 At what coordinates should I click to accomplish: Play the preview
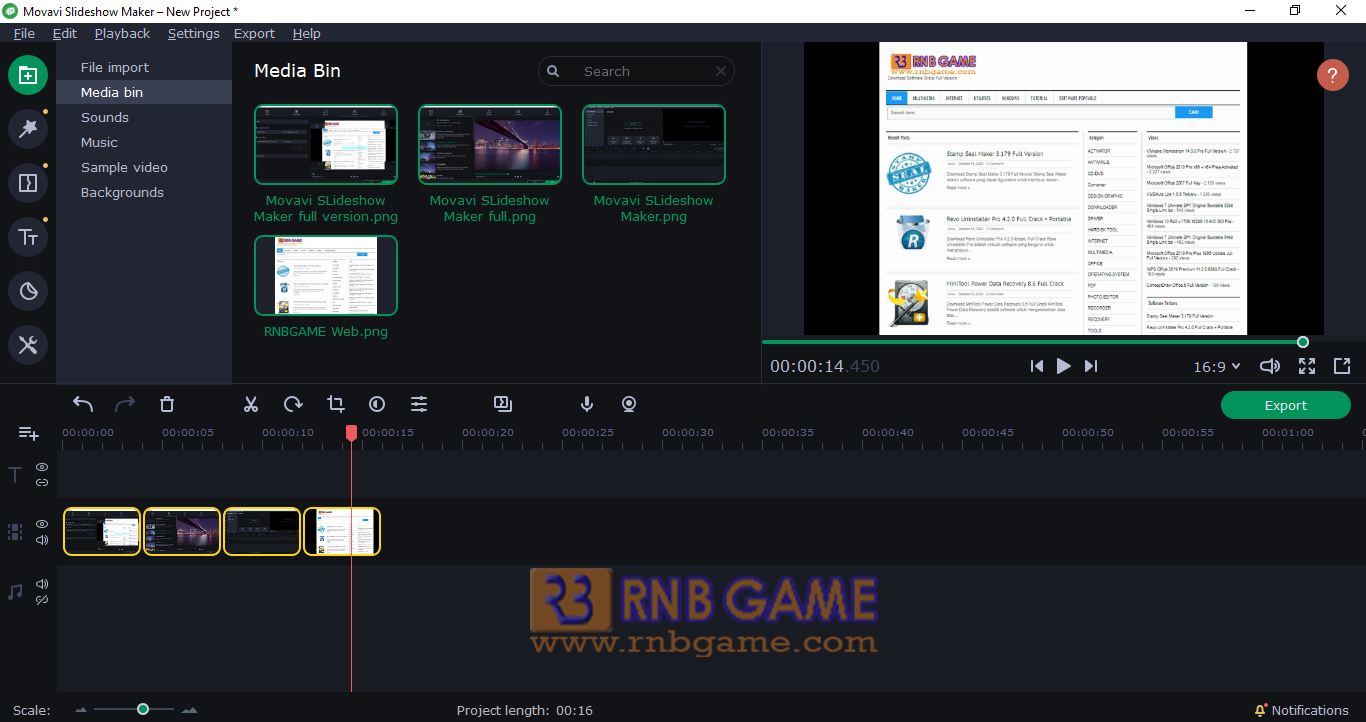coord(1063,366)
